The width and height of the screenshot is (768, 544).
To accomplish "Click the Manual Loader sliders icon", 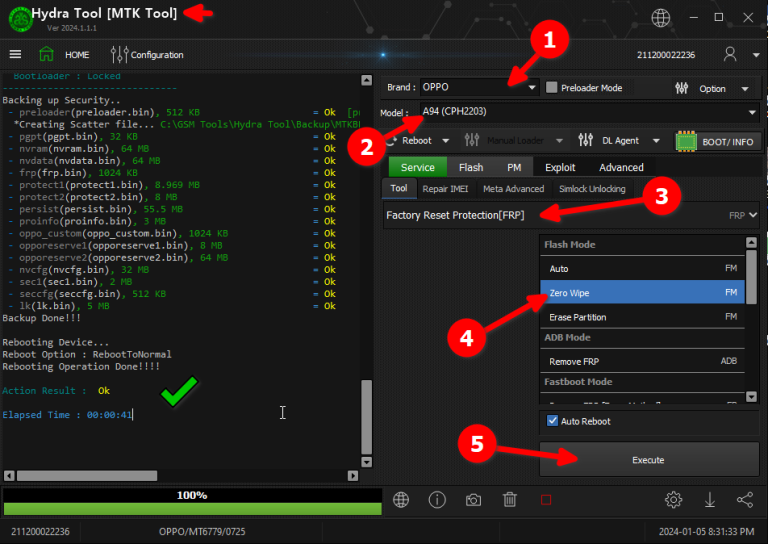I will click(472, 141).
